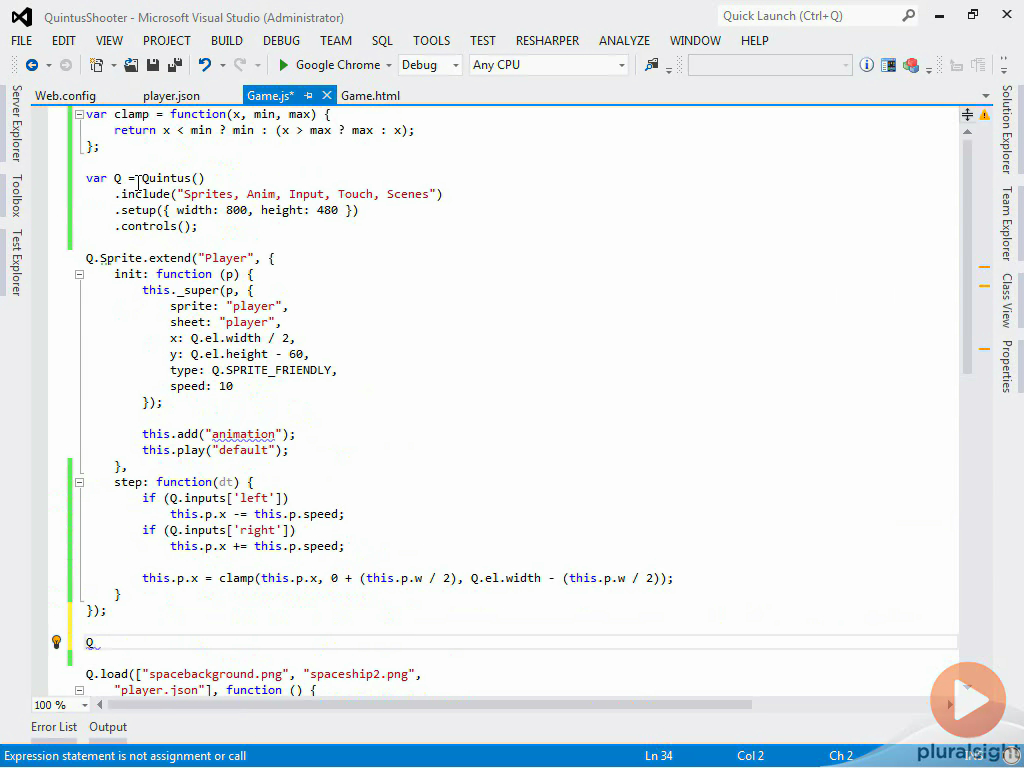Image resolution: width=1024 pixels, height=768 pixels.
Task: Open the 100 % zoom dropdown
Action: (84, 705)
